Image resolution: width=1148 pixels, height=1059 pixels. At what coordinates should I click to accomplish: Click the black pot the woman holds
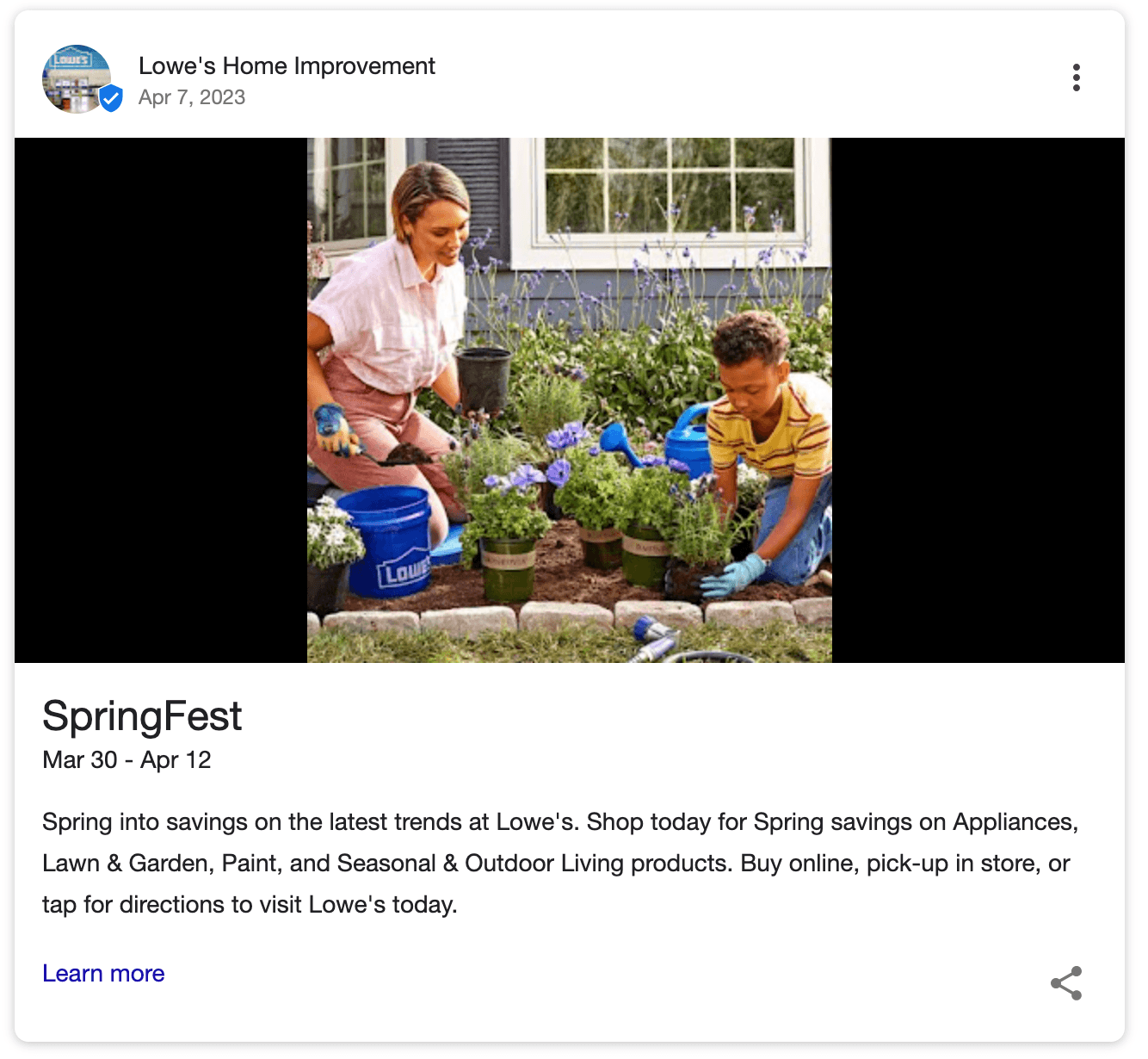pos(483,379)
